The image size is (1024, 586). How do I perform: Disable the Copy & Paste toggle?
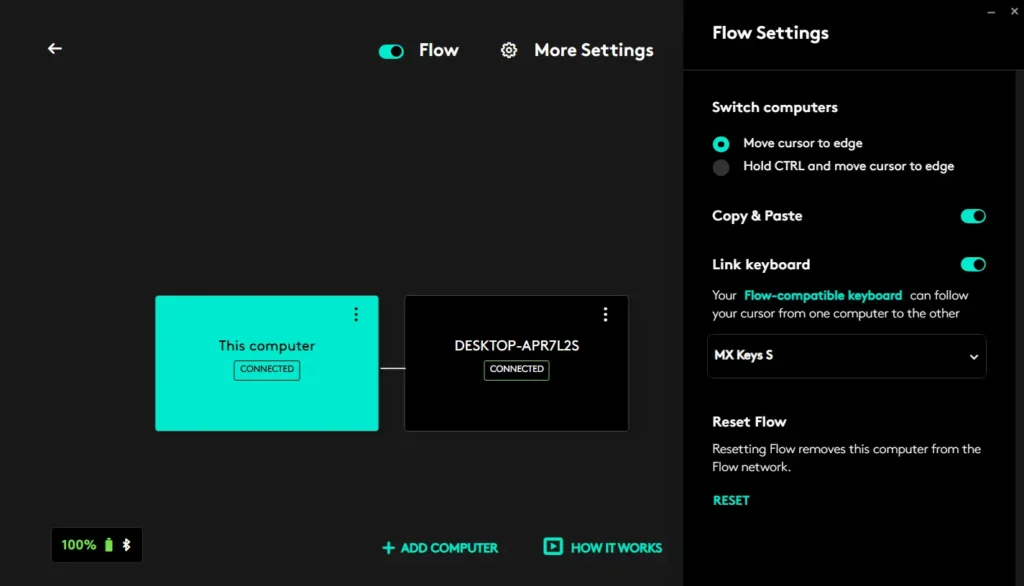[x=972, y=216]
